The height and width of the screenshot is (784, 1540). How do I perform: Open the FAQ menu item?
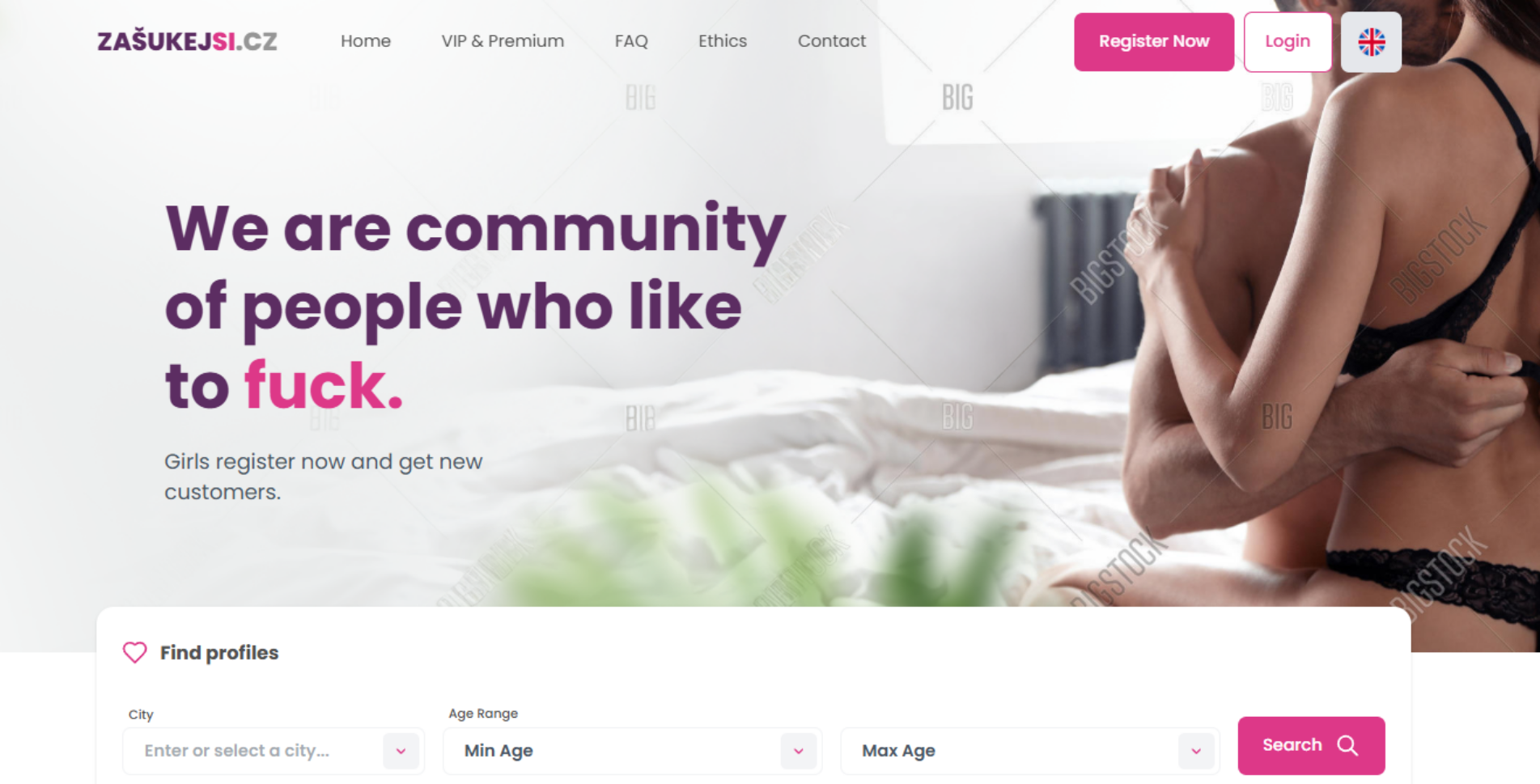(x=631, y=41)
